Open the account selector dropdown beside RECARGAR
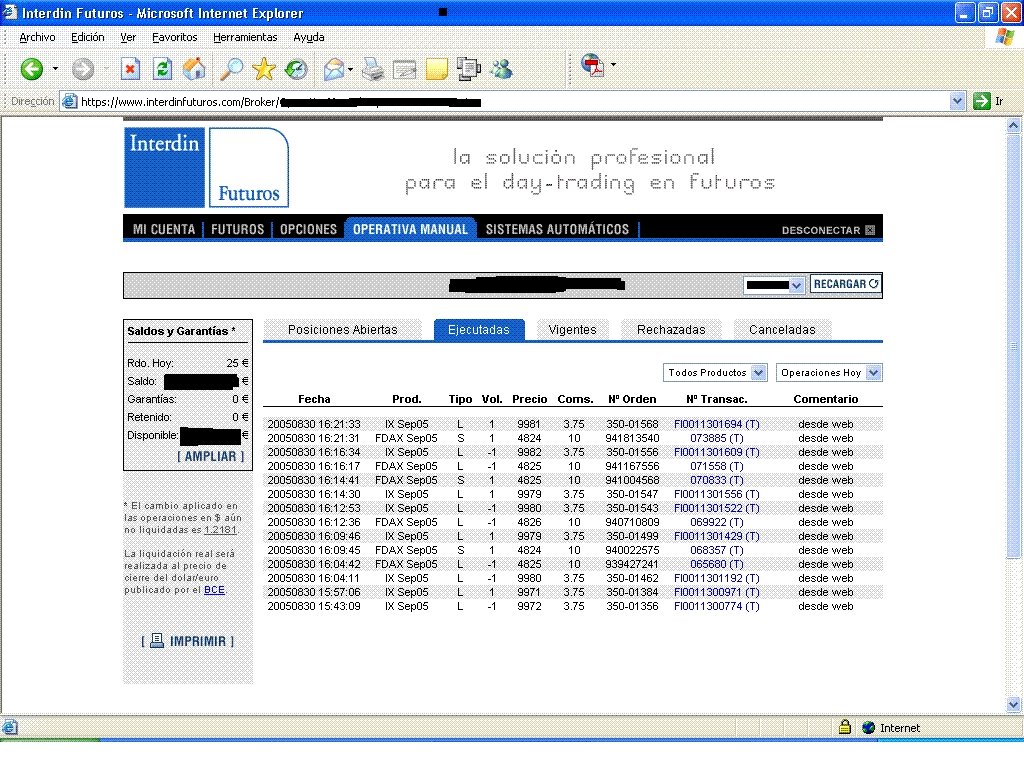This screenshot has height=768, width=1024. click(x=773, y=285)
